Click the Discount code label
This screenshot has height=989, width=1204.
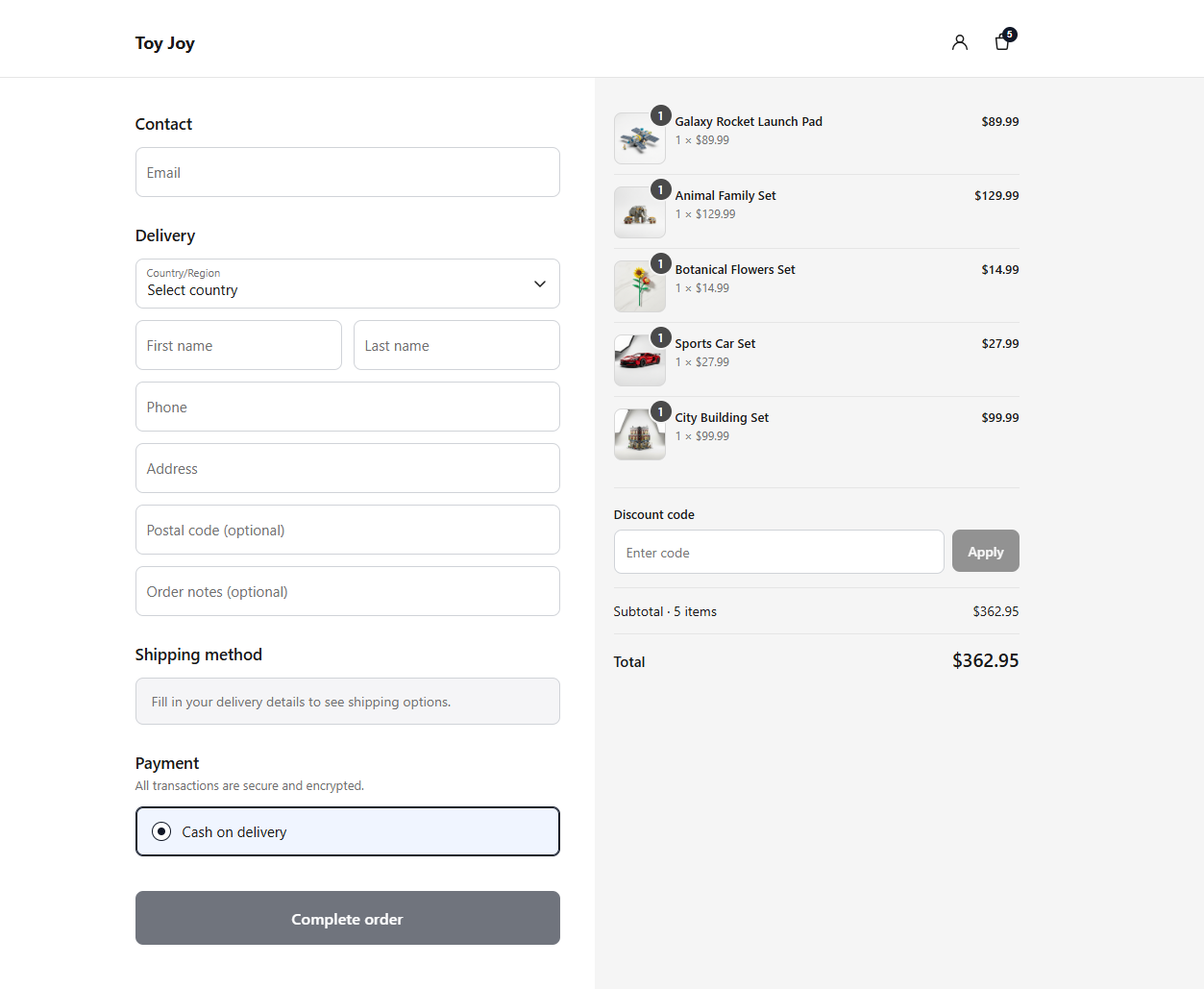click(x=653, y=514)
